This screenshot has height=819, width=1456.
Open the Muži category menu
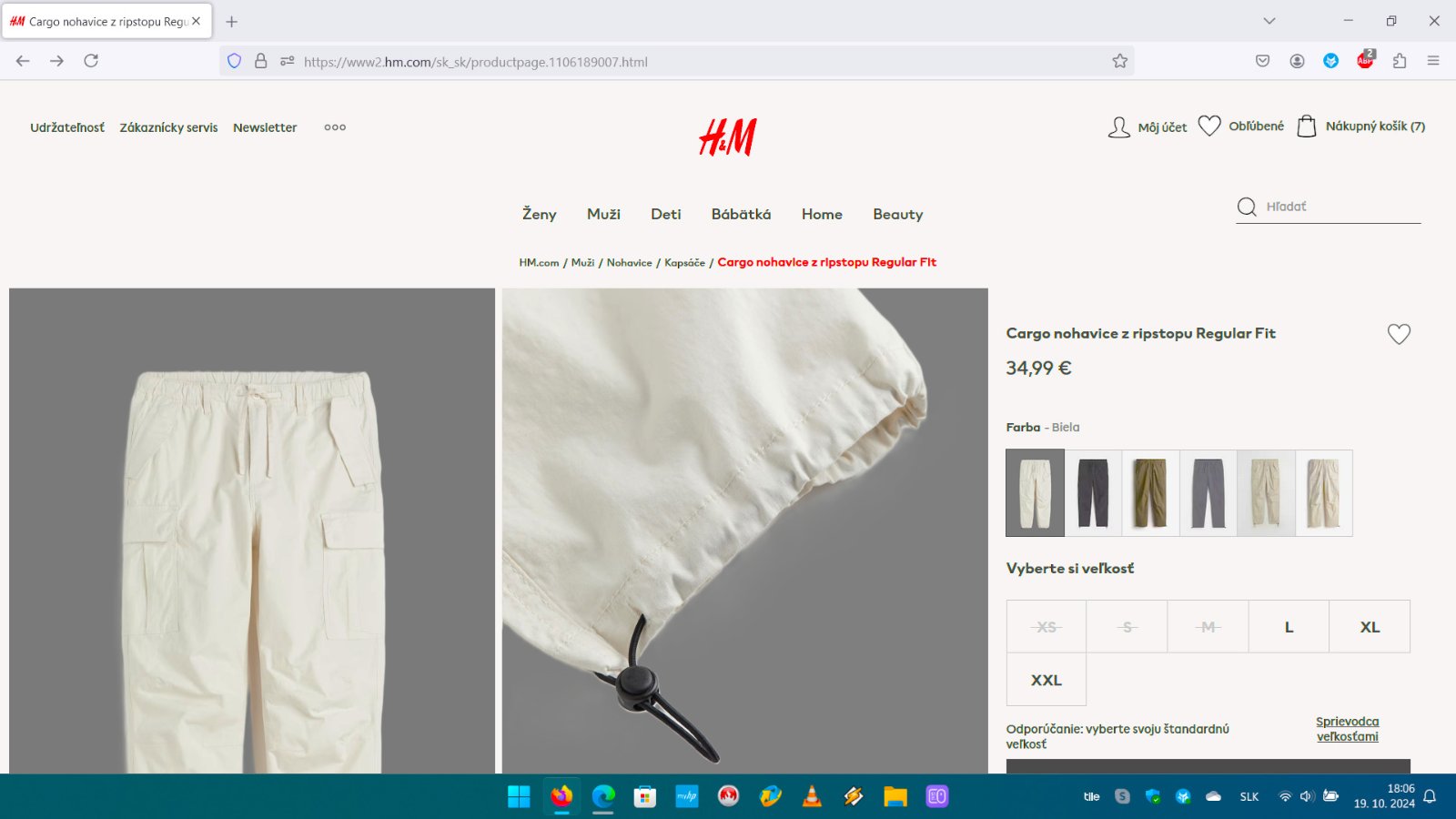(x=603, y=215)
